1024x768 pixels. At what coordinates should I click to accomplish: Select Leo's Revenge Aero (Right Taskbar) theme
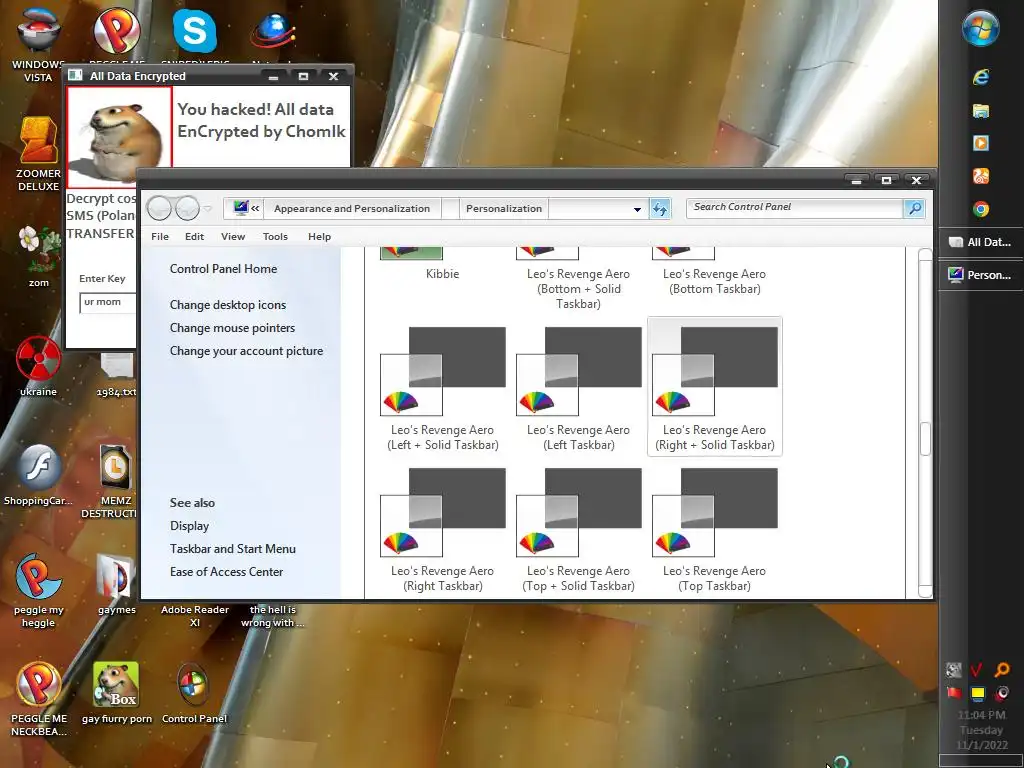tap(443, 529)
